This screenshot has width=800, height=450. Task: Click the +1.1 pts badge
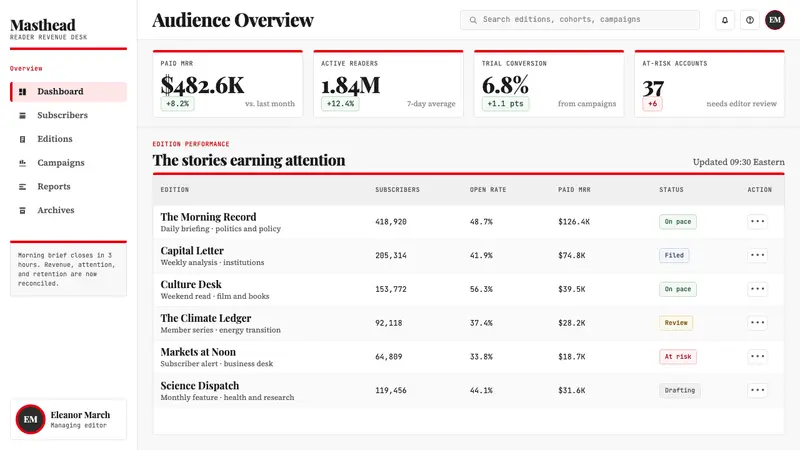tap(505, 104)
